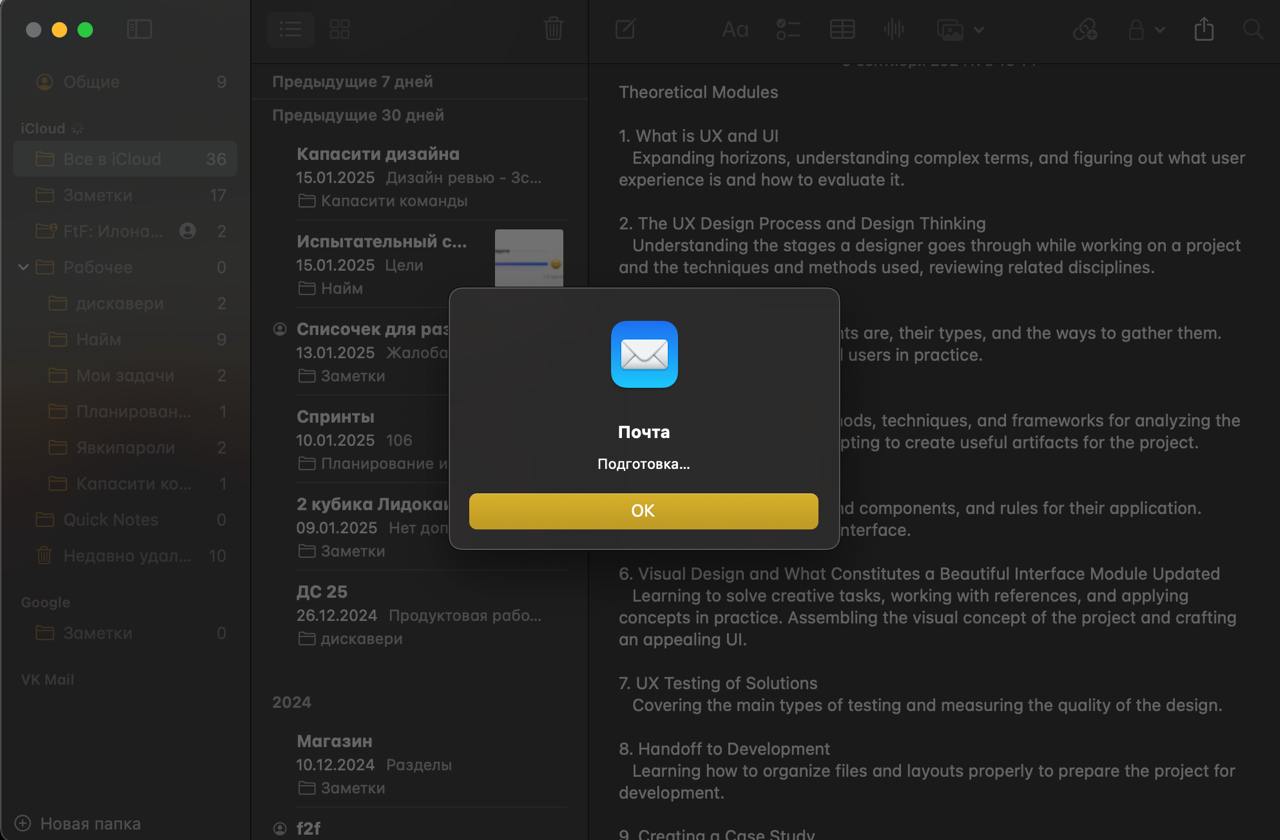Select the Общие shared folder
Image resolution: width=1280 pixels, height=840 pixels.
pyautogui.click(x=126, y=82)
